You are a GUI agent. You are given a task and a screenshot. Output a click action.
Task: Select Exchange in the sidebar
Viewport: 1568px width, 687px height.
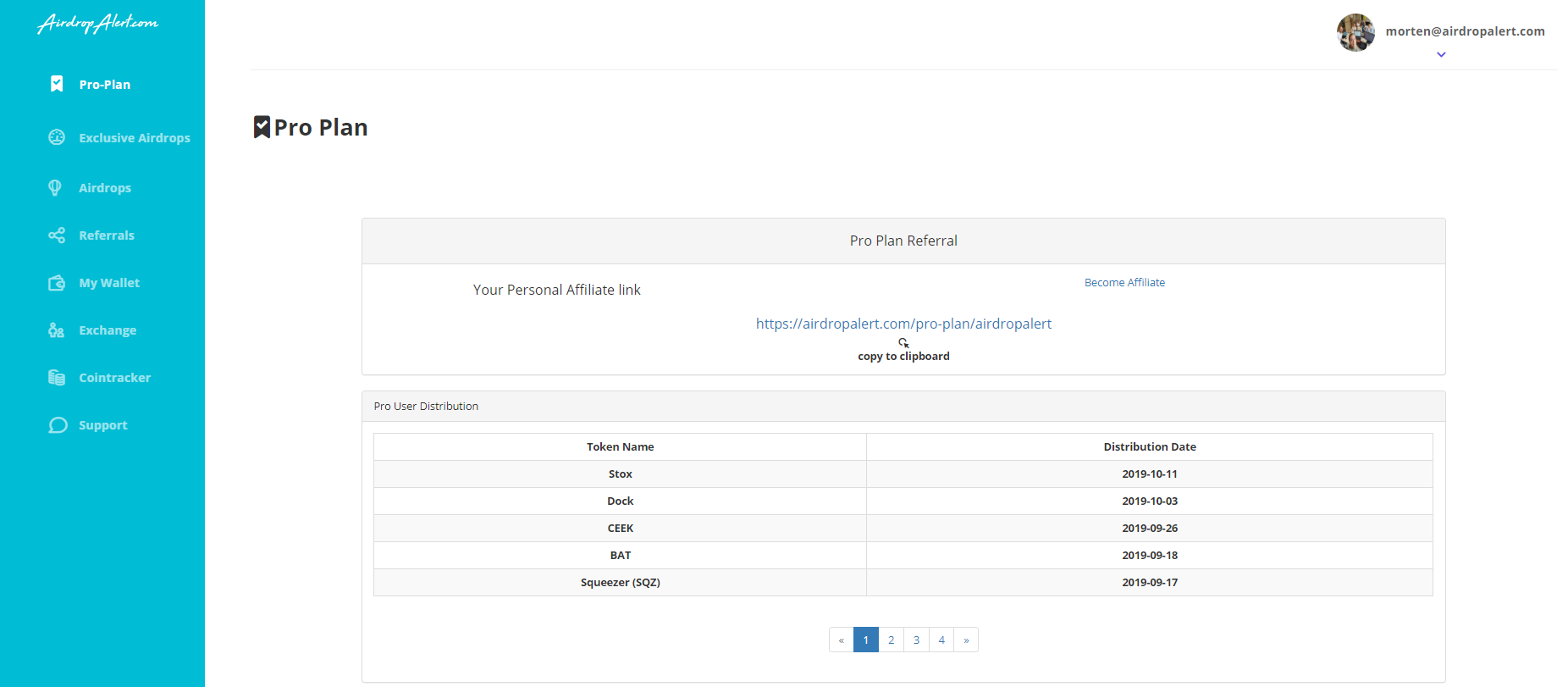tap(108, 330)
